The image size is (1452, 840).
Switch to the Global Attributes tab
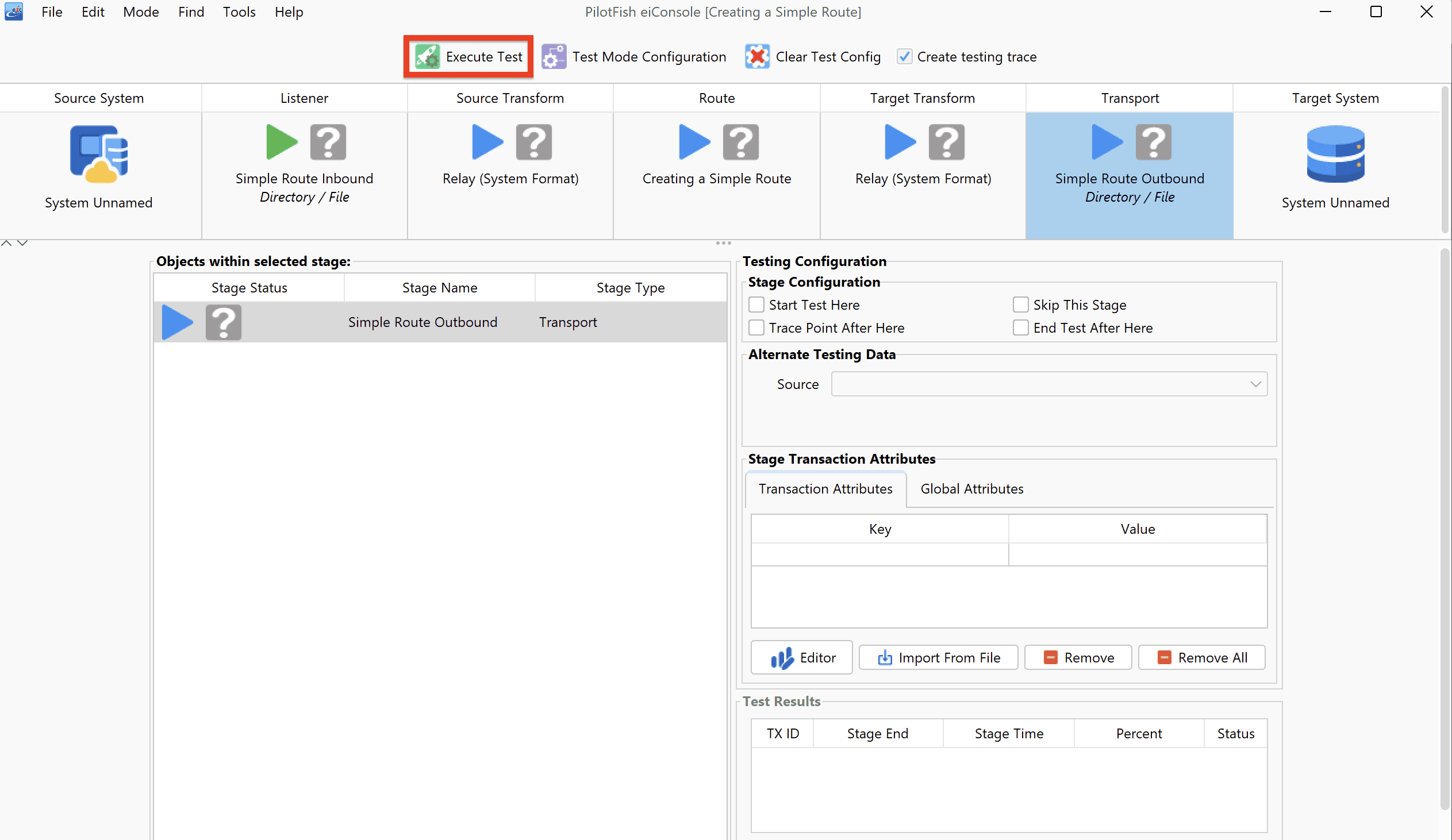point(971,489)
